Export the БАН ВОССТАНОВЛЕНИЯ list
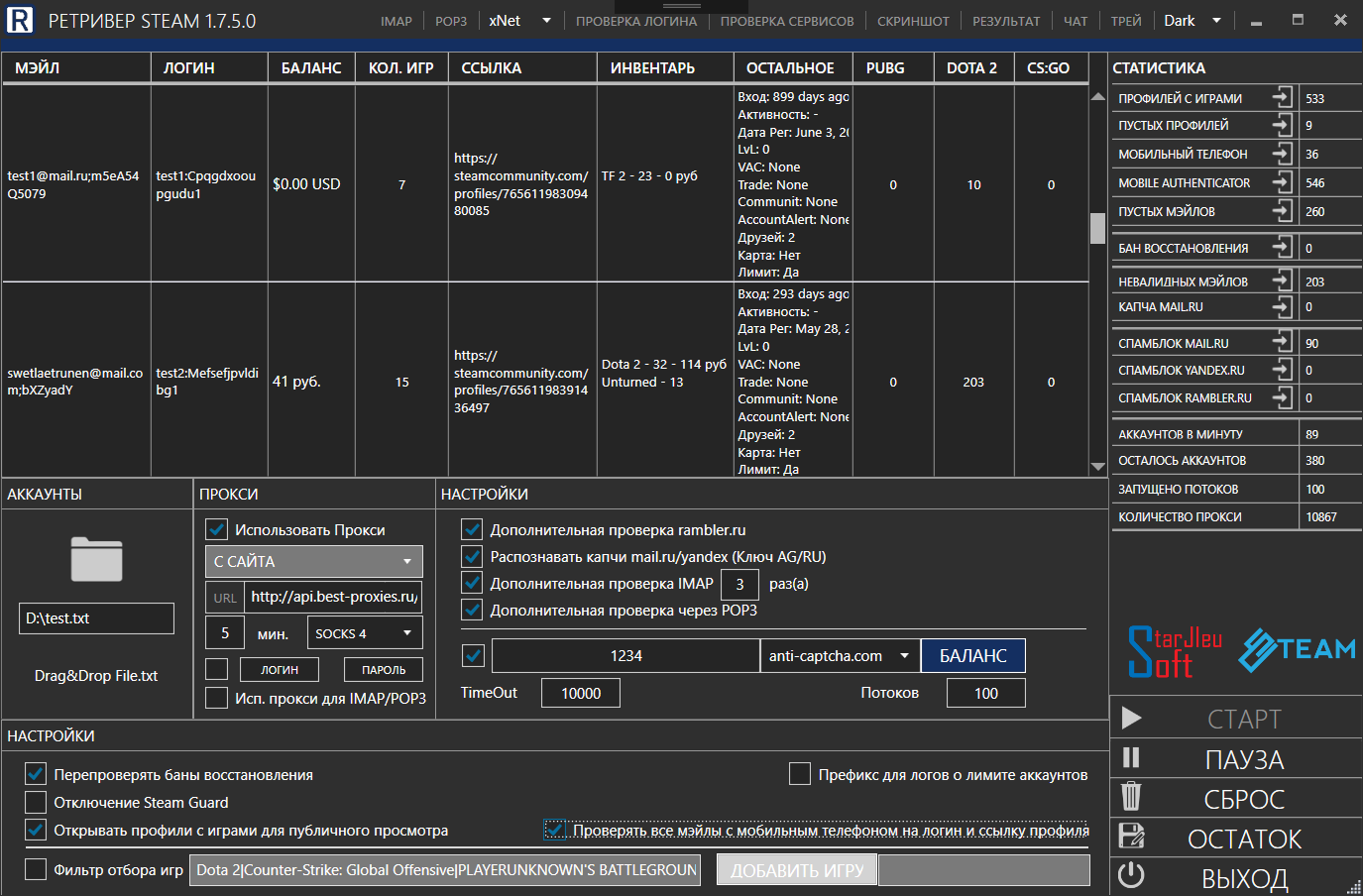Screen dimensions: 1363x896 (x=1282, y=247)
